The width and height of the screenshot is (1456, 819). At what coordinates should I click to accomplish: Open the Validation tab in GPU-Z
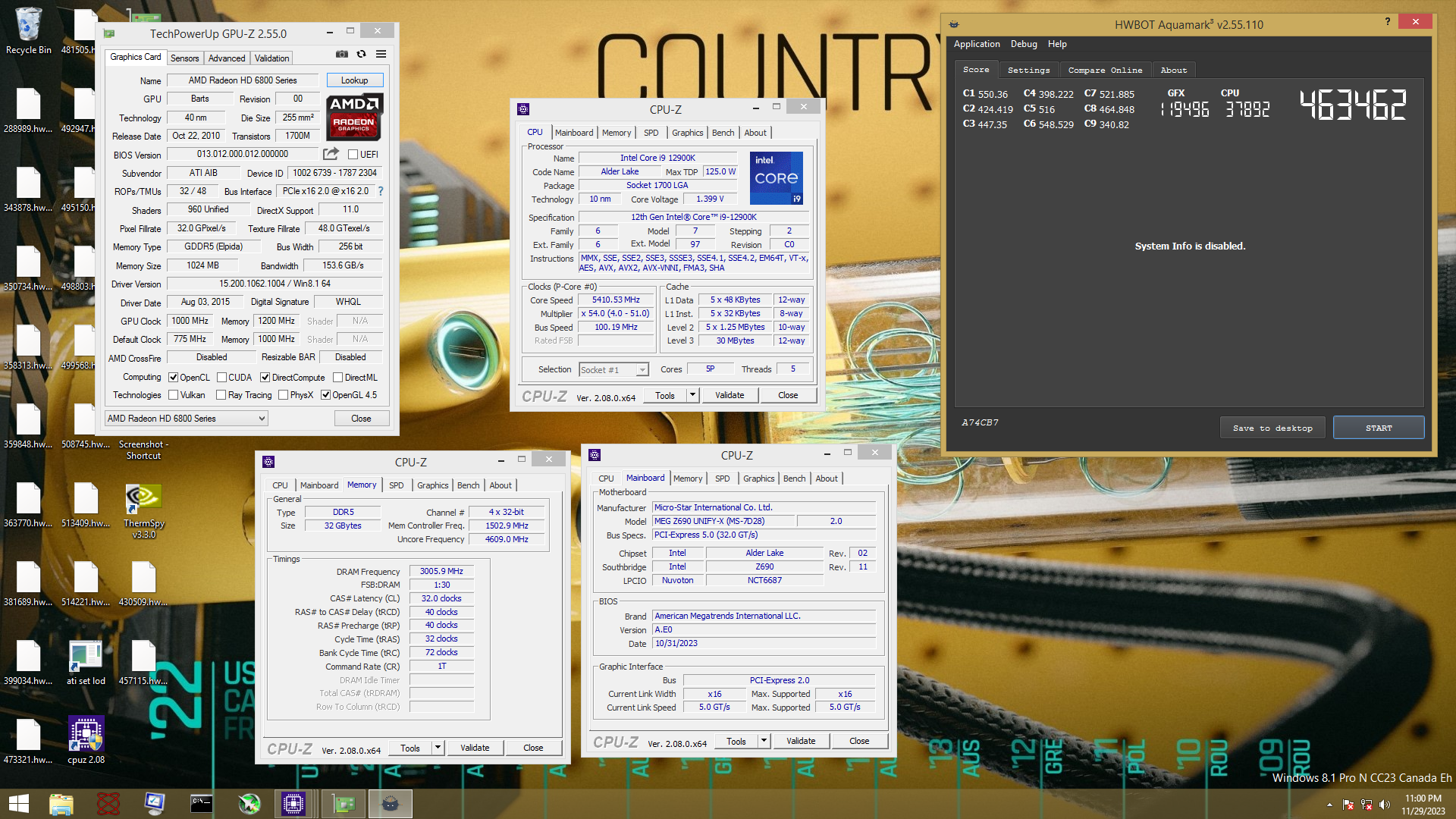click(271, 58)
